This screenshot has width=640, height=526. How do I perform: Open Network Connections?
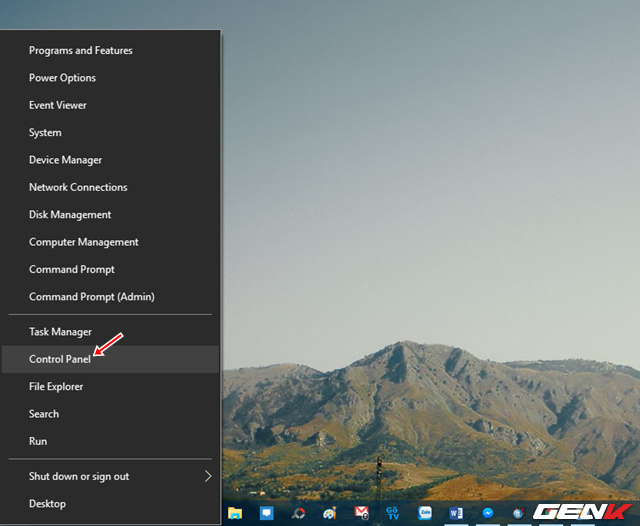[x=78, y=187]
